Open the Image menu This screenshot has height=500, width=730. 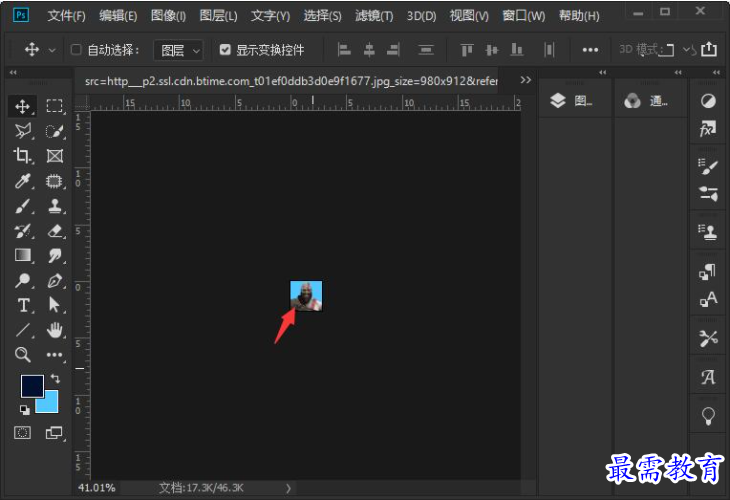point(169,16)
